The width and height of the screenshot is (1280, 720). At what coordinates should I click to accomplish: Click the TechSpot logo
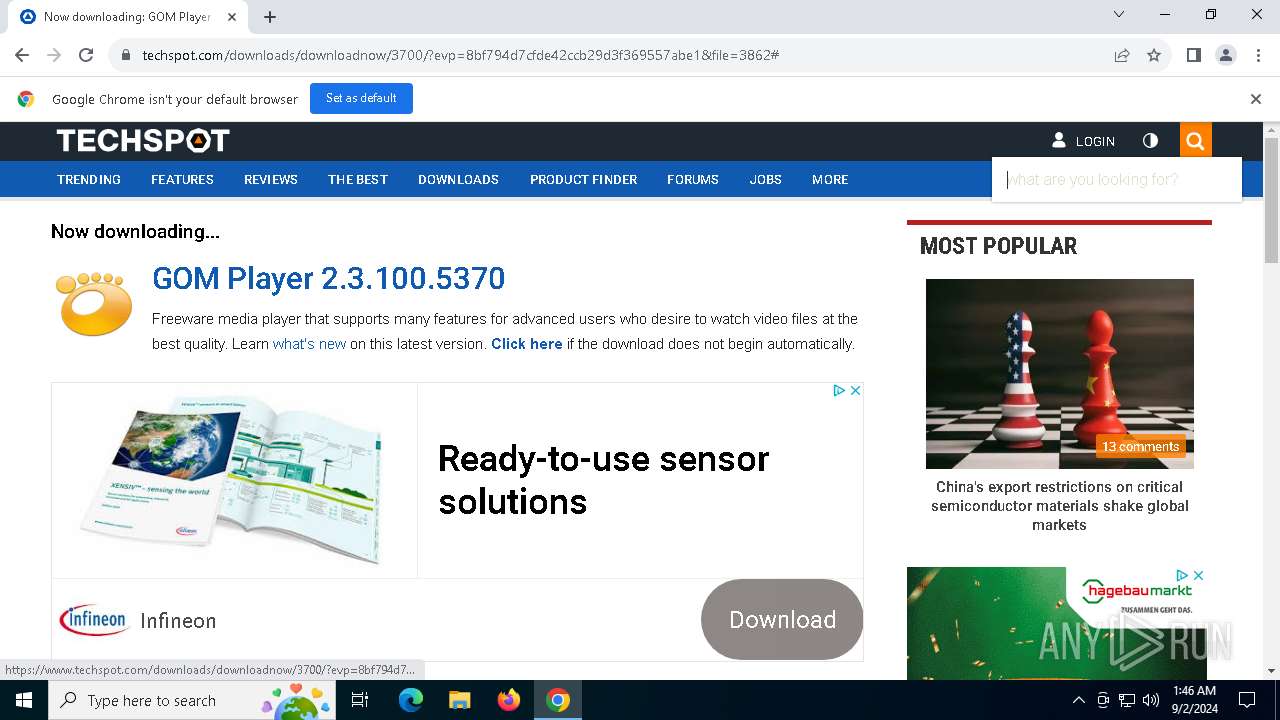tap(143, 141)
